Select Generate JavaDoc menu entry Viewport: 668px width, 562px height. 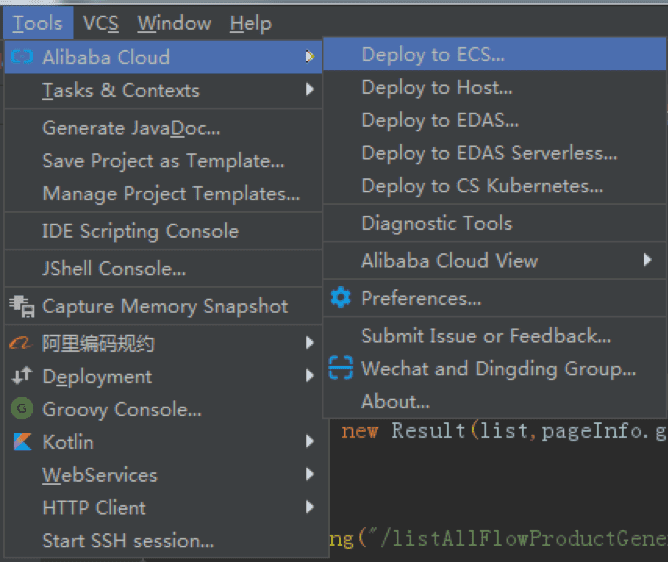(131, 128)
